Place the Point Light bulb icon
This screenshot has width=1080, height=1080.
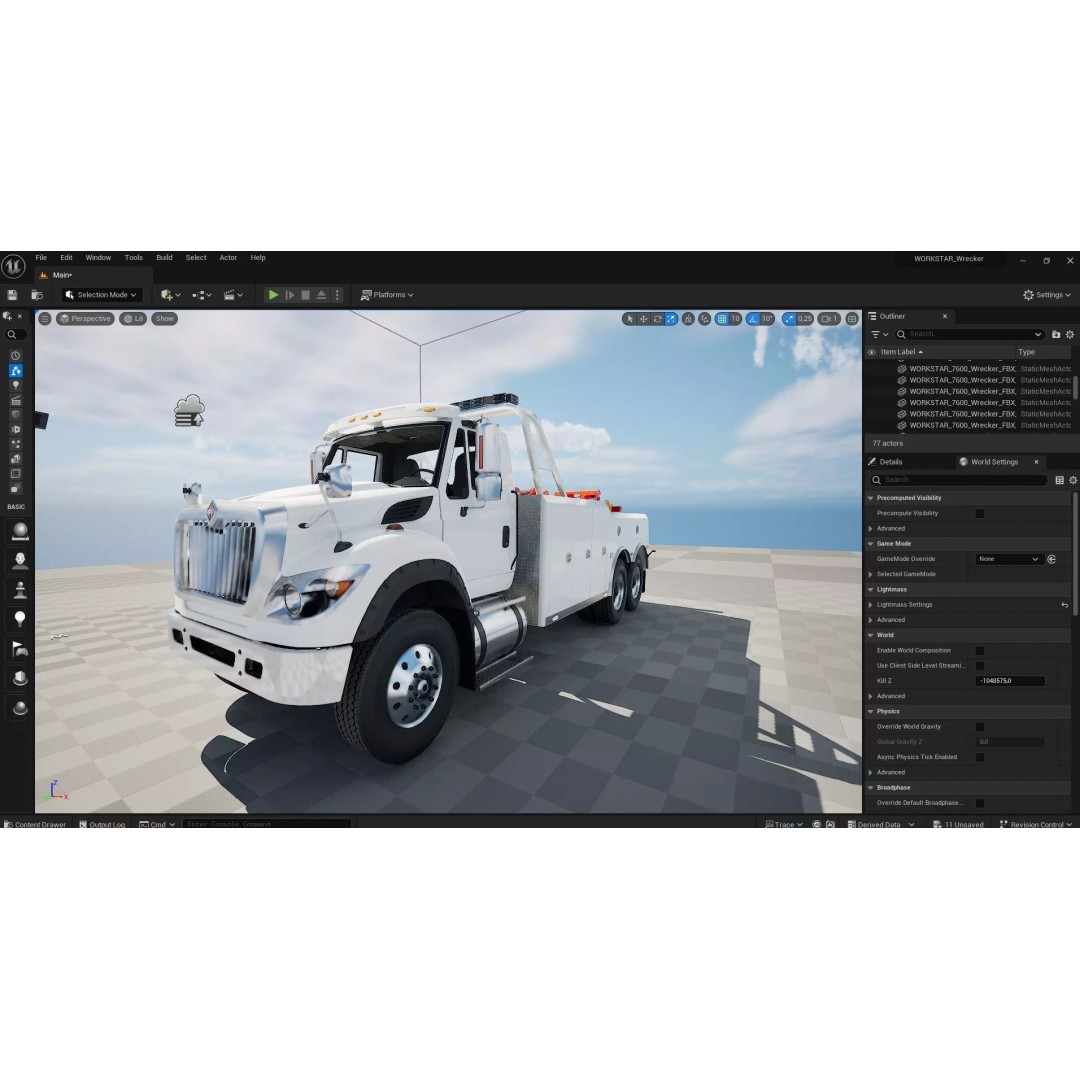pos(20,619)
